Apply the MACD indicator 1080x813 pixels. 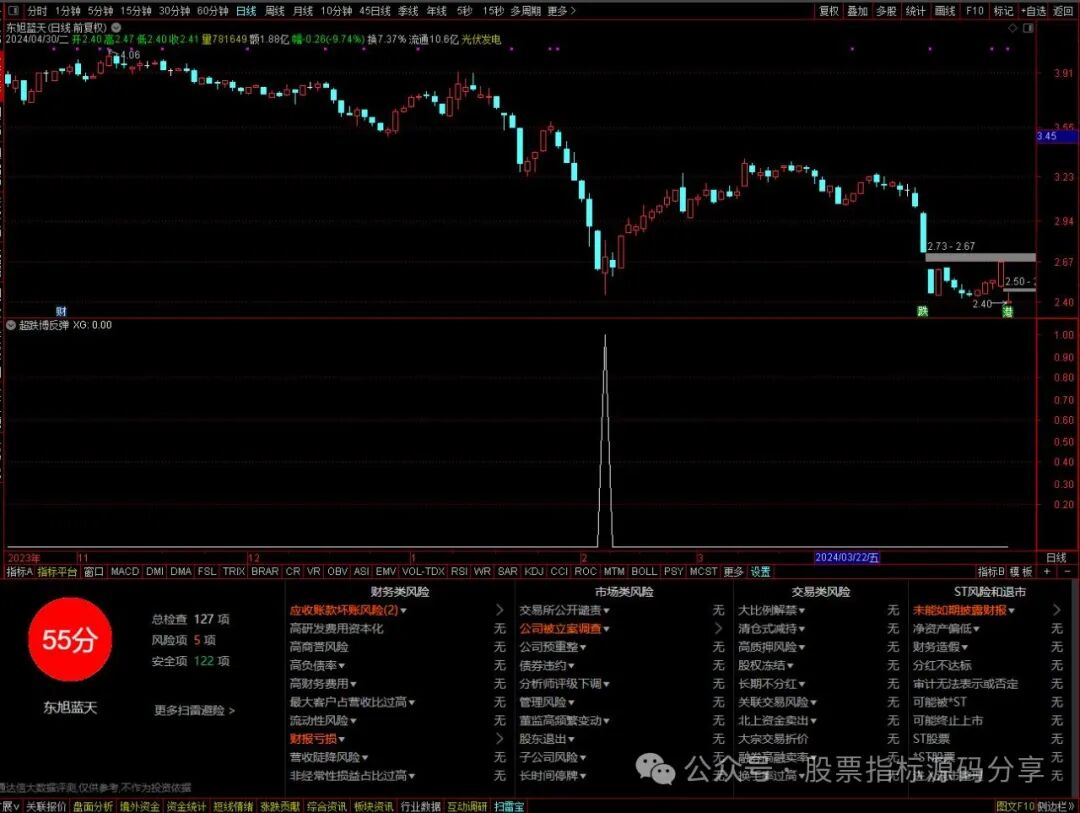click(x=125, y=571)
